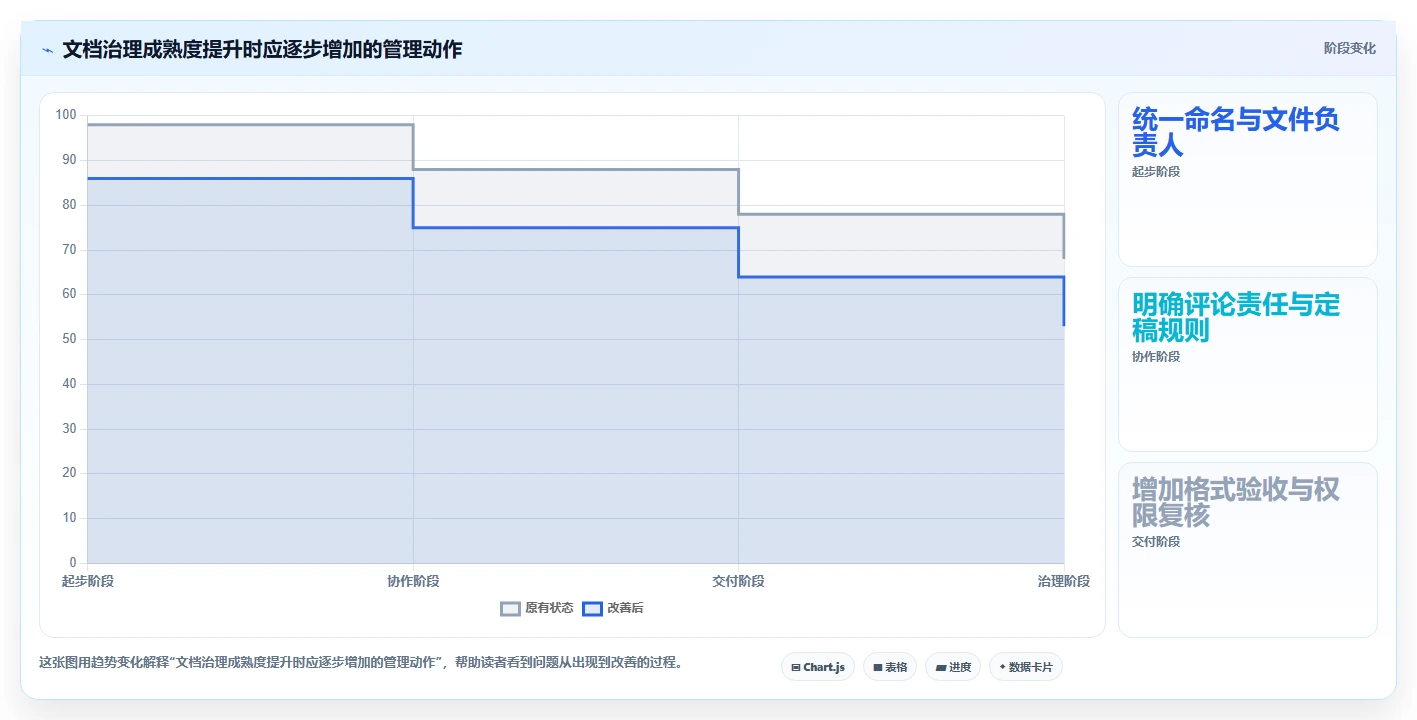
Task: Click the 数据卡片 tag icon
Action: pos(1002,667)
